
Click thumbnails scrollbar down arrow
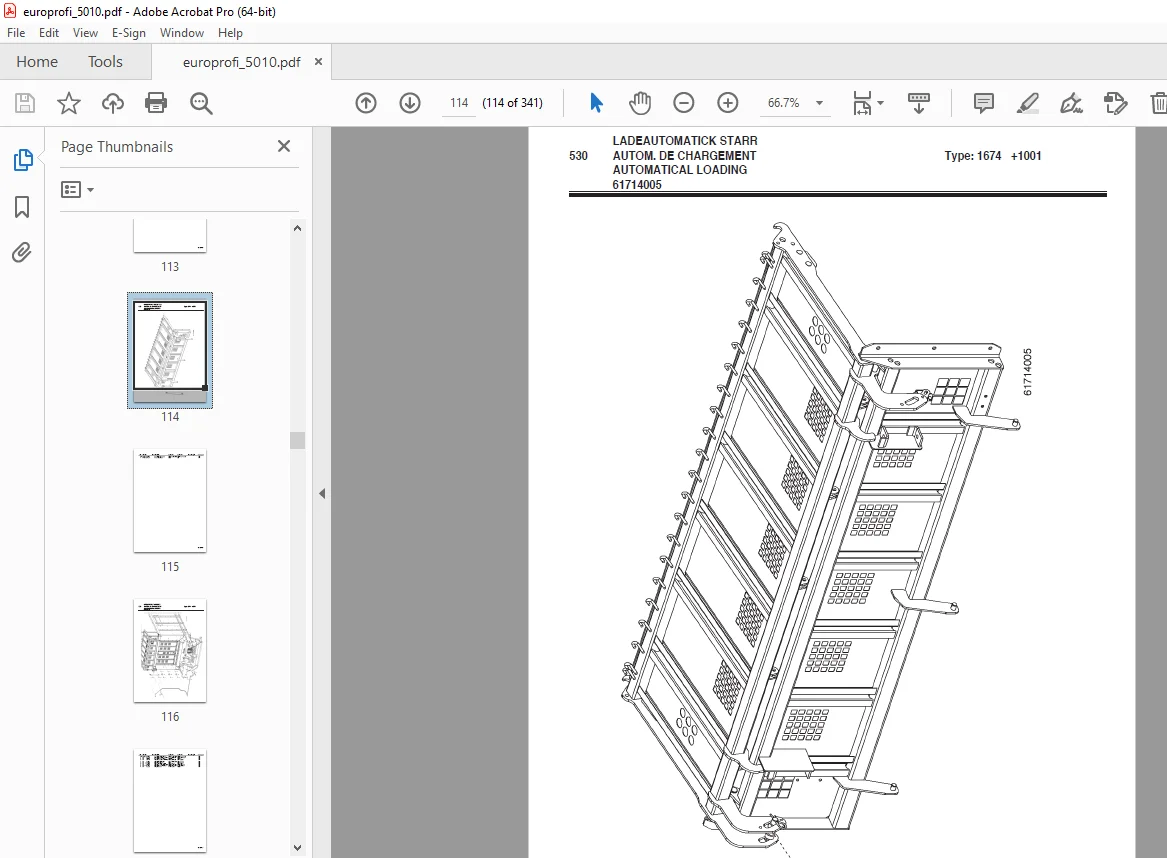click(x=298, y=848)
